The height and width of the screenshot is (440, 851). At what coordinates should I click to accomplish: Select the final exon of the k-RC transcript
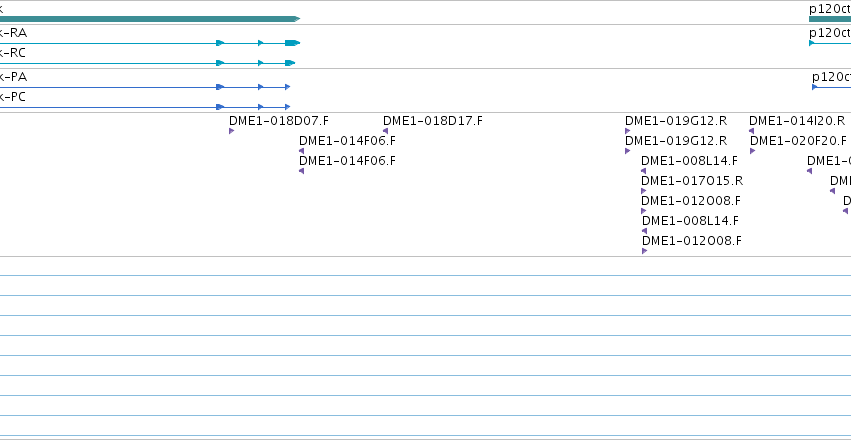point(290,63)
